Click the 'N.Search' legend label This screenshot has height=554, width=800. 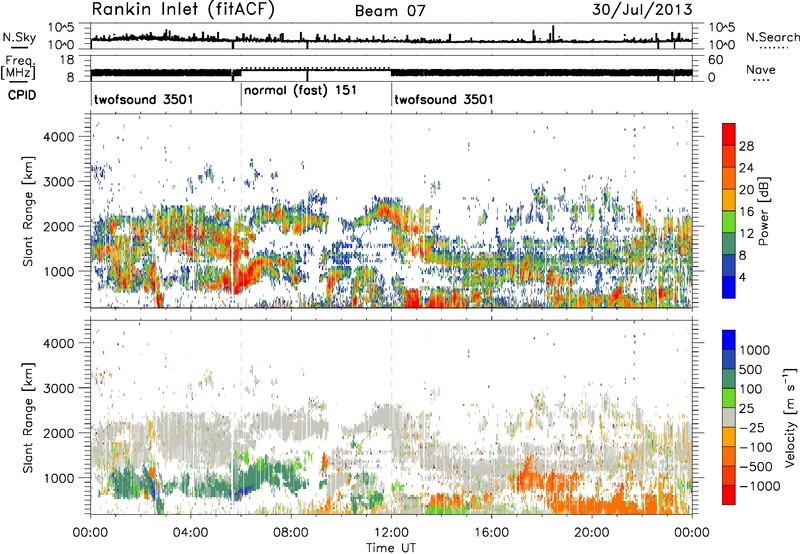[x=773, y=37]
